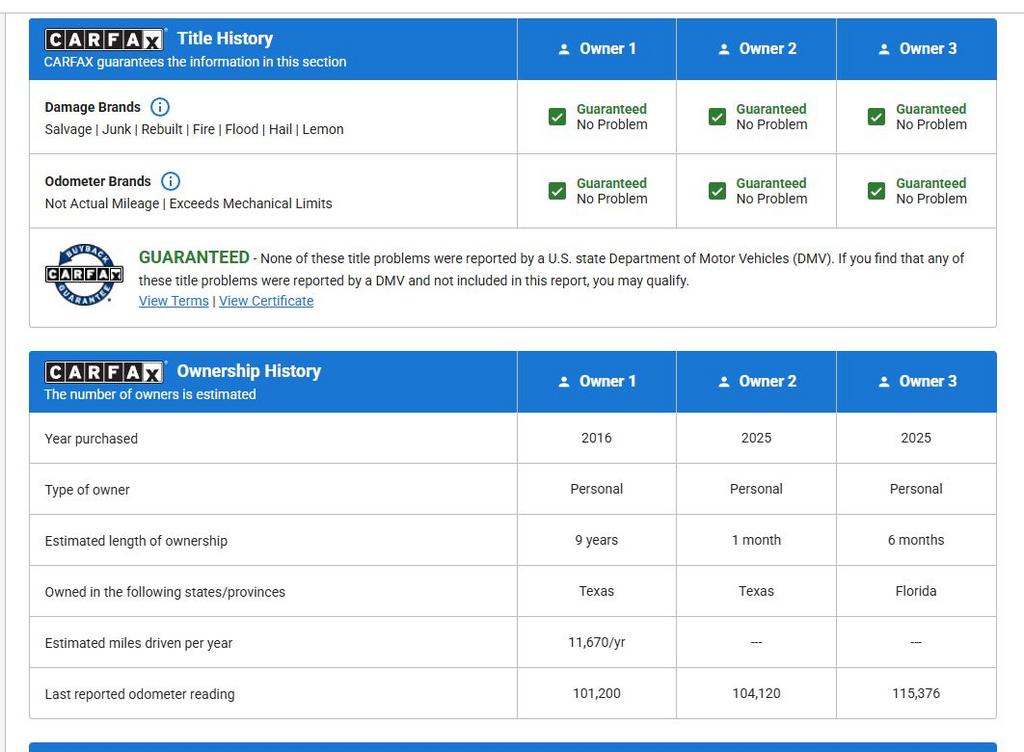This screenshot has height=752, width=1024.
Task: Click odometer reading 101,200
Action: 596,693
